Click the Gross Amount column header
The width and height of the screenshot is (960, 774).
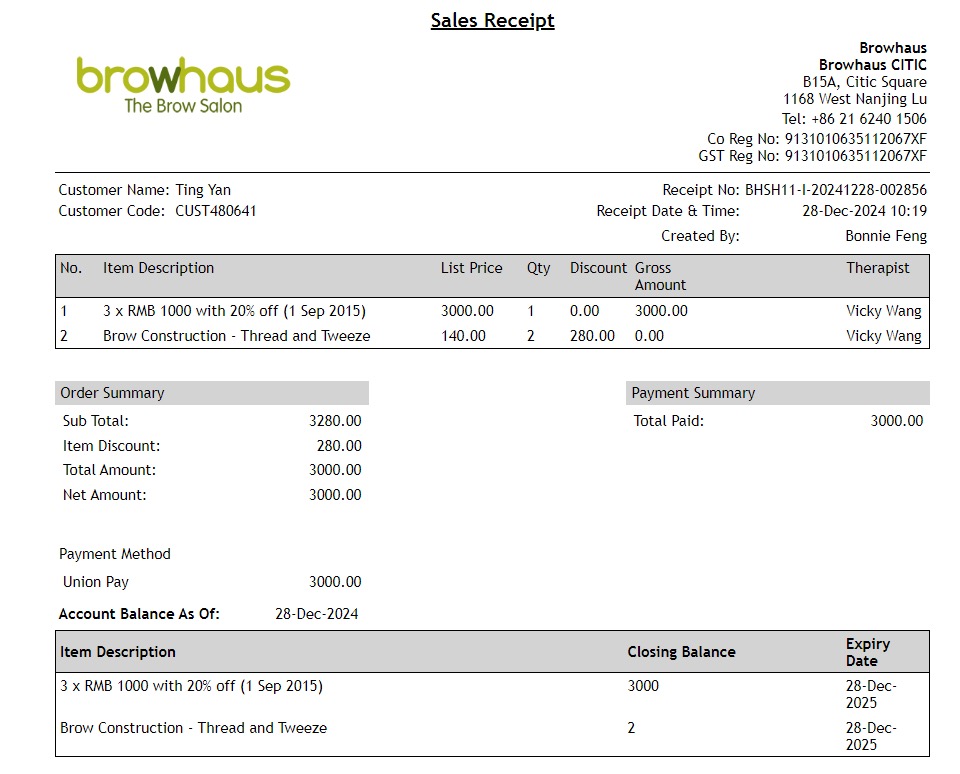(660, 276)
